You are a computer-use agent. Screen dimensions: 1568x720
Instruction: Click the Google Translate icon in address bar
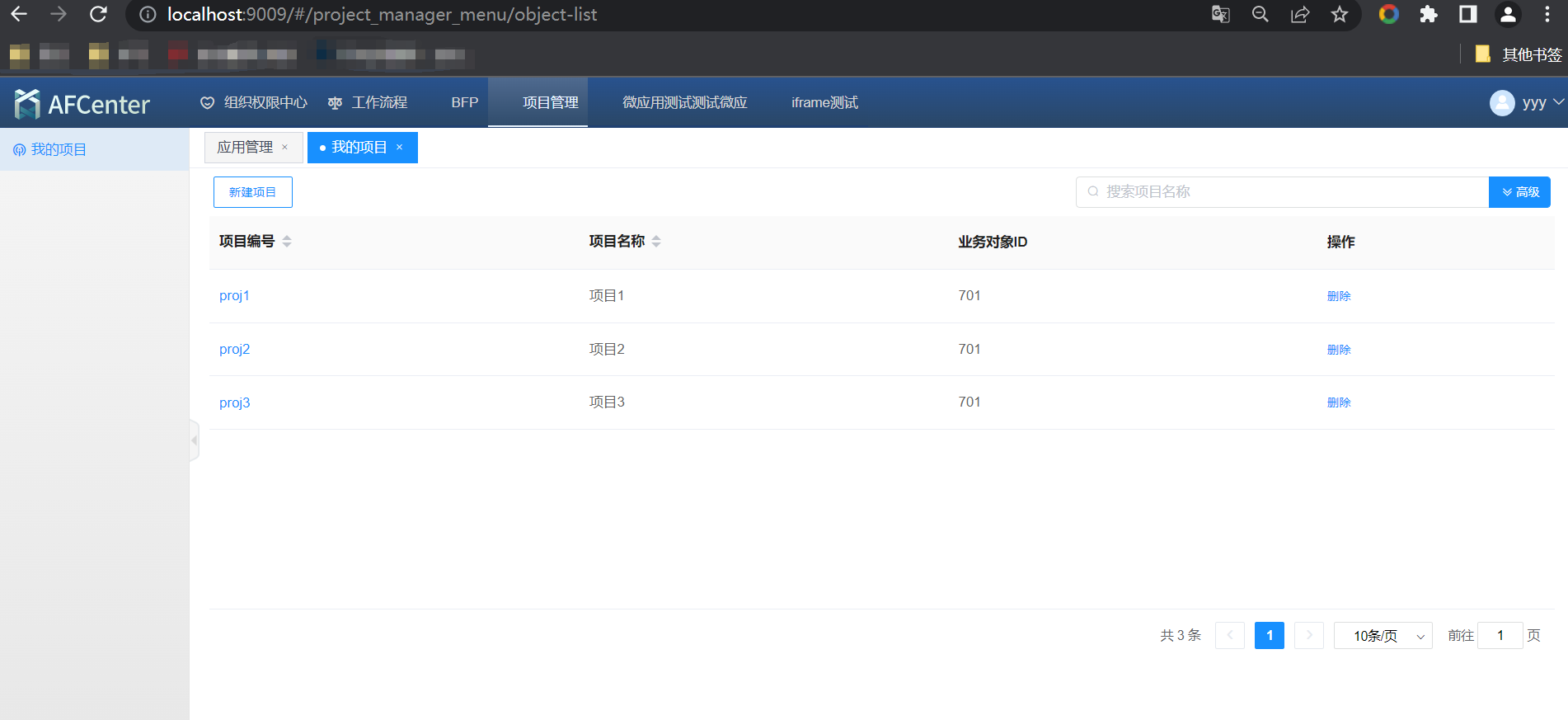pyautogui.click(x=1221, y=14)
